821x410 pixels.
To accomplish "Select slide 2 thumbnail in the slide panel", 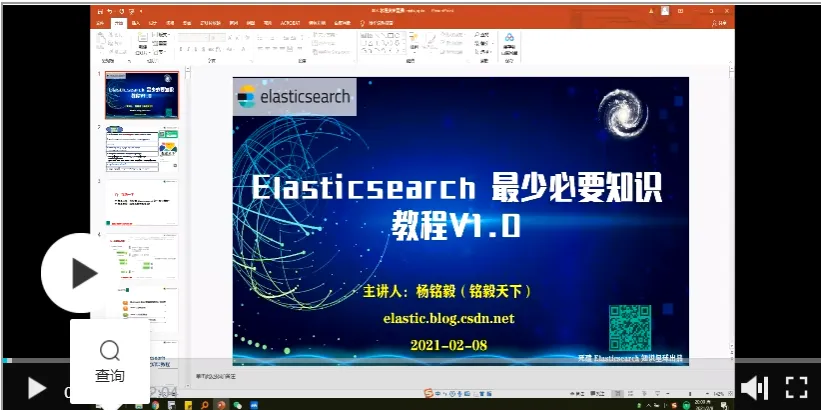I will point(142,149).
